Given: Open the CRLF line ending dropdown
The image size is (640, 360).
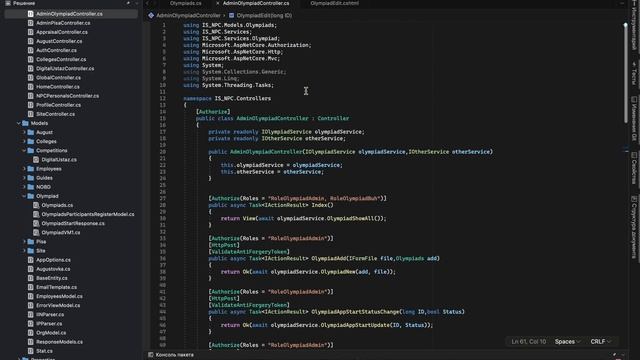Looking at the screenshot, I should (x=601, y=342).
